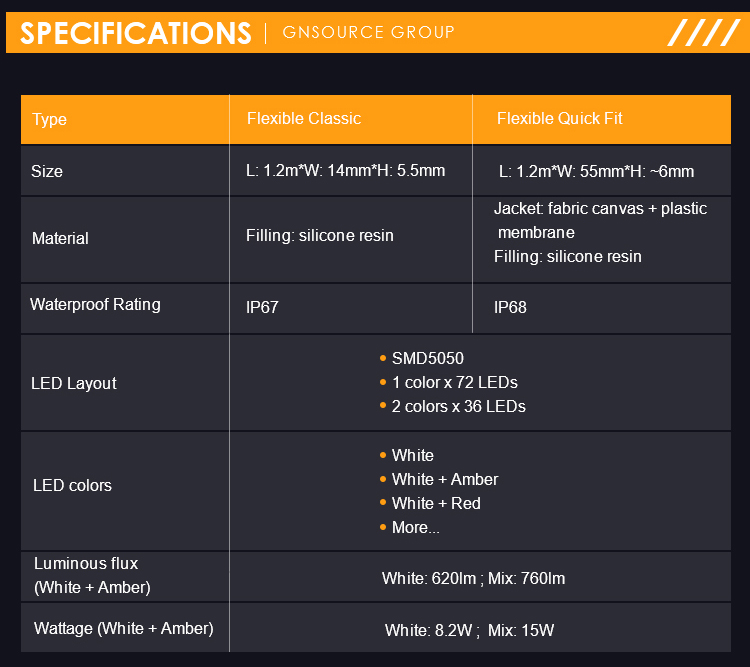Image resolution: width=750 pixels, height=667 pixels.
Task: Click the Waterproof Rating row label
Action: 95,304
